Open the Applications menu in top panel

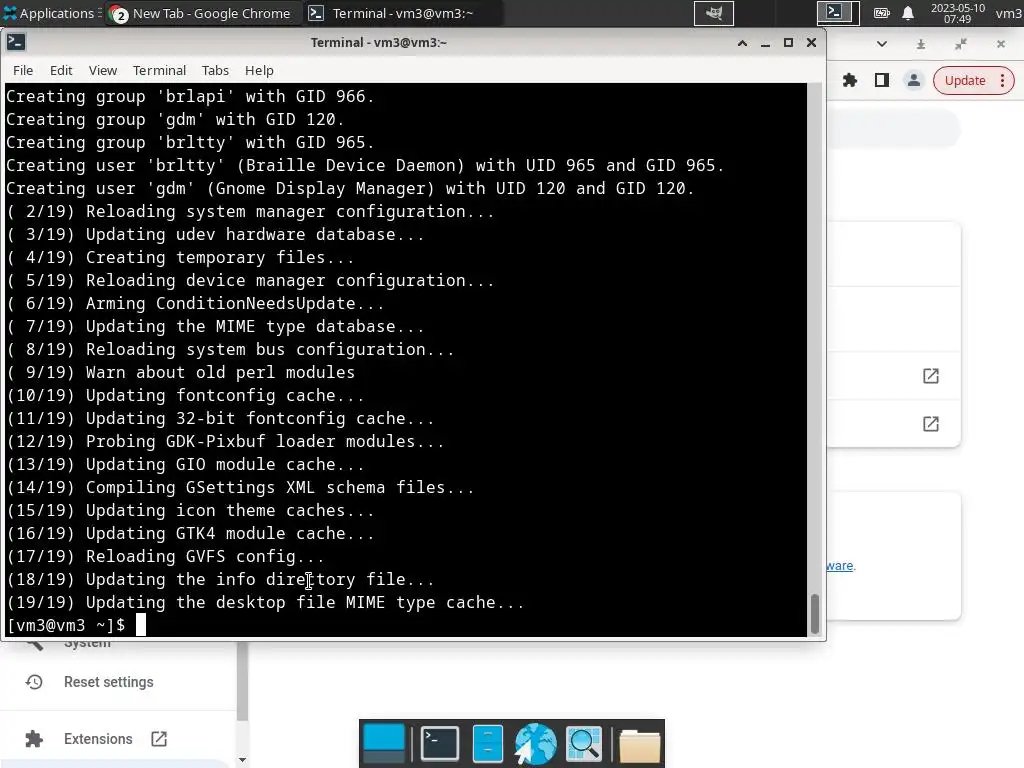tap(49, 13)
